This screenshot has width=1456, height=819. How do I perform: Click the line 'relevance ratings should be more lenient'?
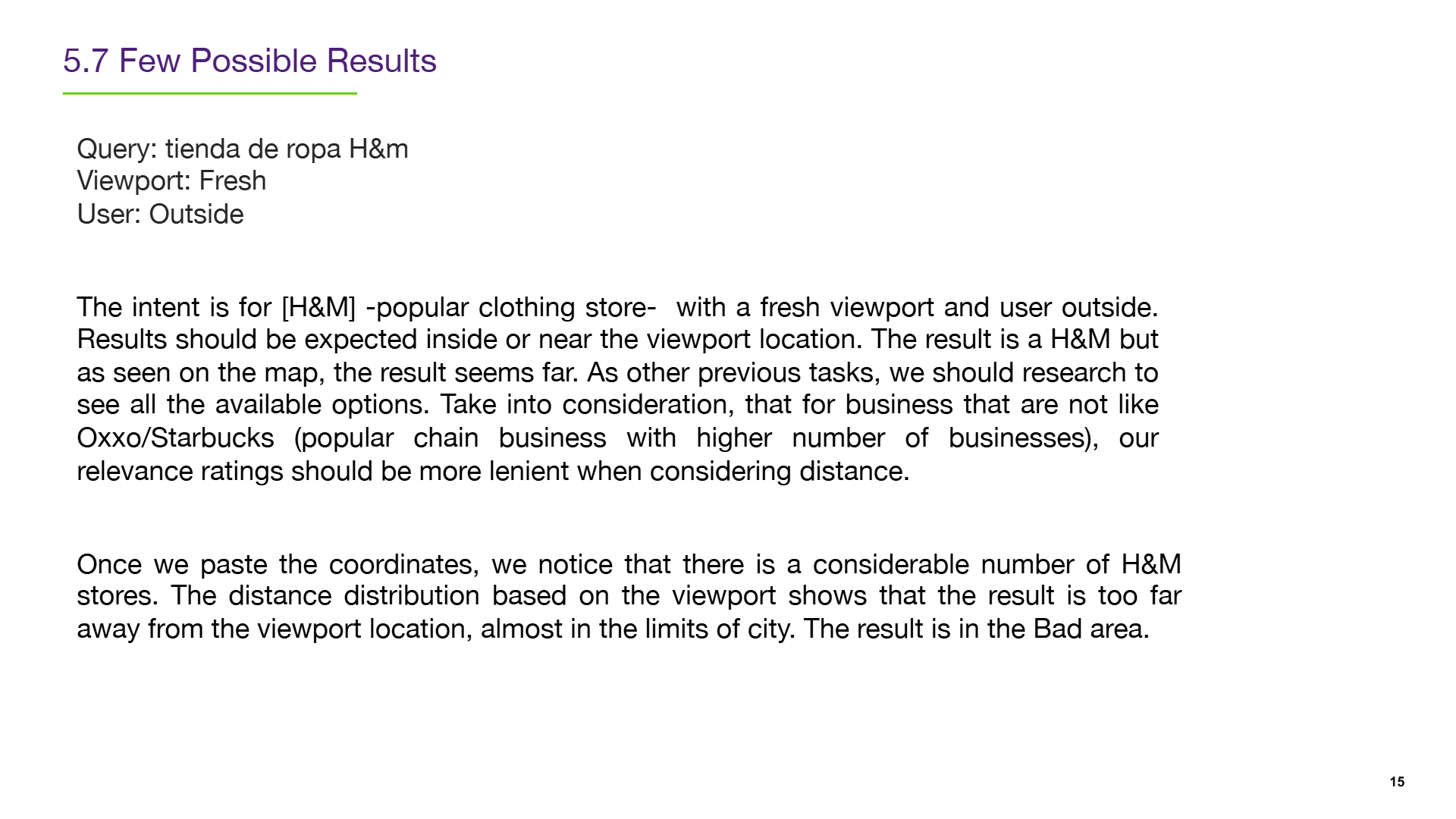(493, 472)
